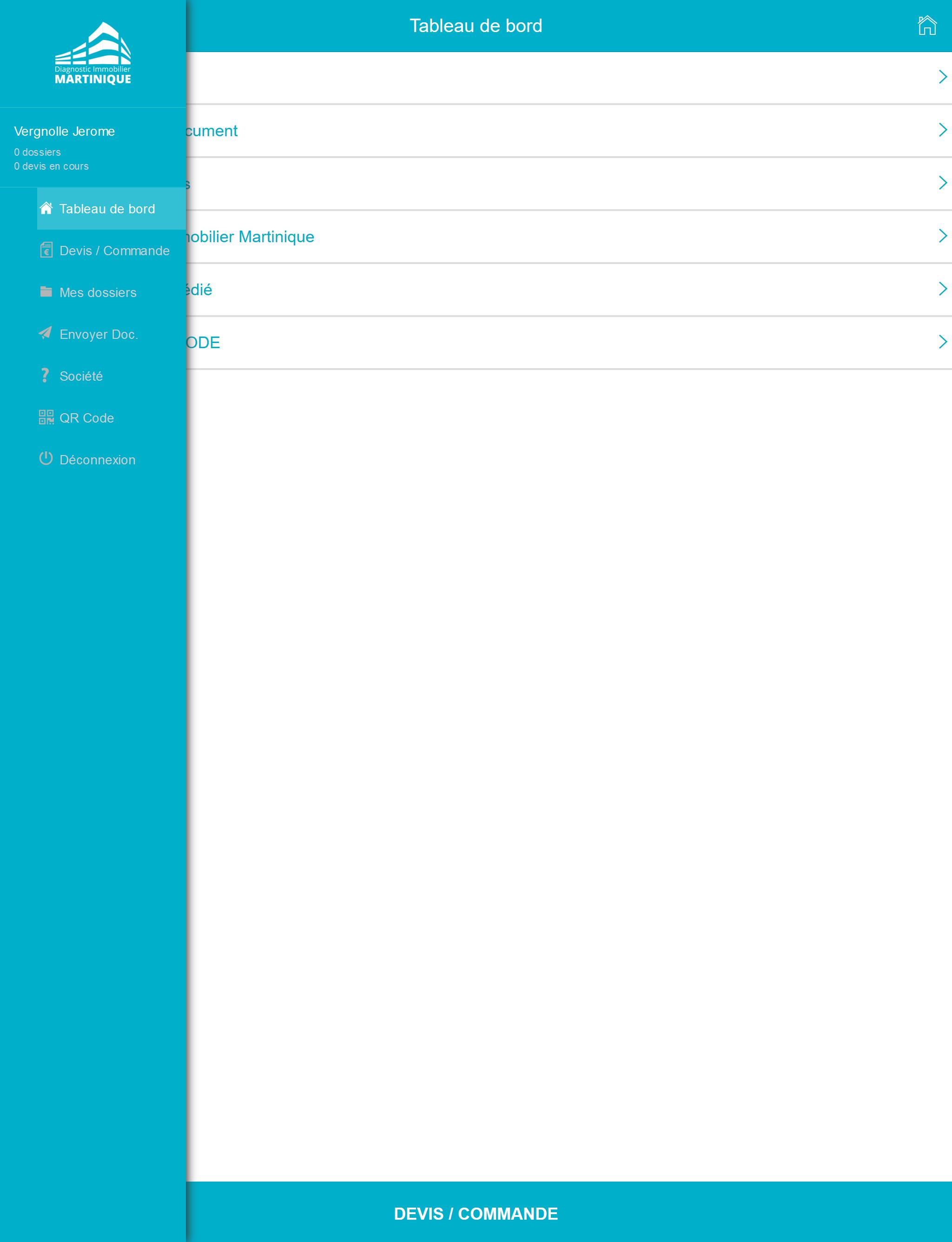The height and width of the screenshot is (1242, 952).
Task: Click the paper plane icon for Envoyer Doc.
Action: coord(46,333)
